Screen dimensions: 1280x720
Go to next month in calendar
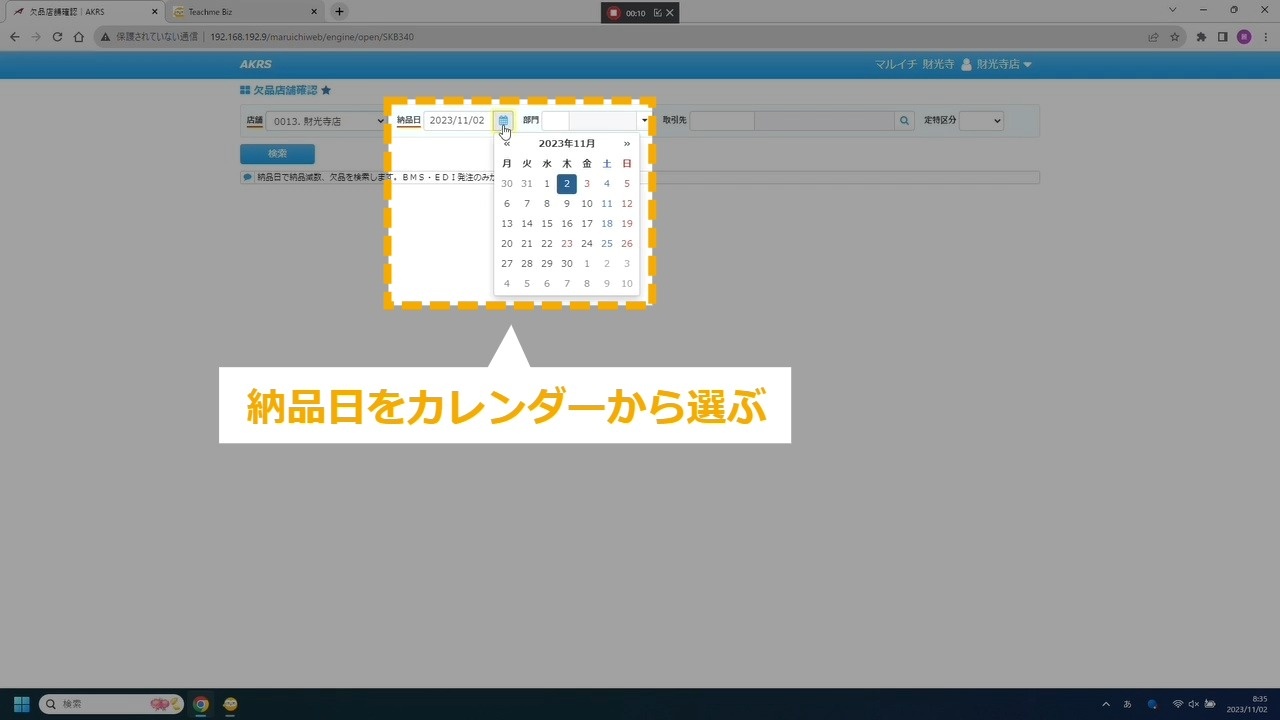pyautogui.click(x=627, y=144)
